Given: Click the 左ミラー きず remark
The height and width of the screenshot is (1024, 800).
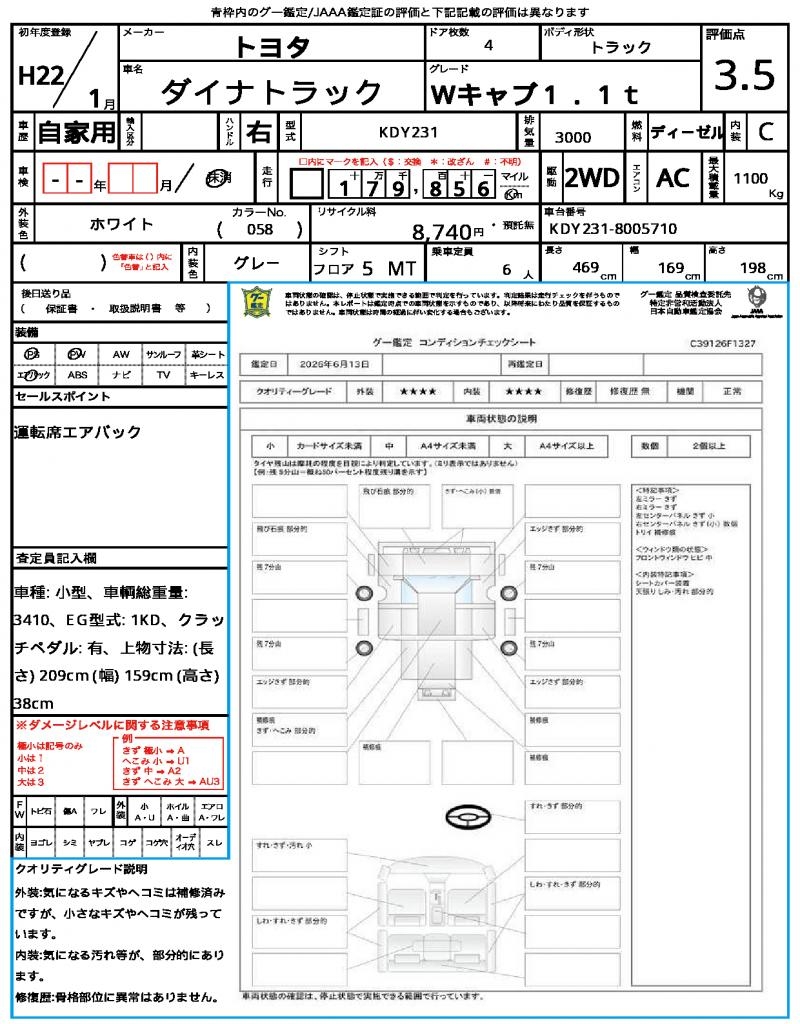Looking at the screenshot, I should point(656,499).
